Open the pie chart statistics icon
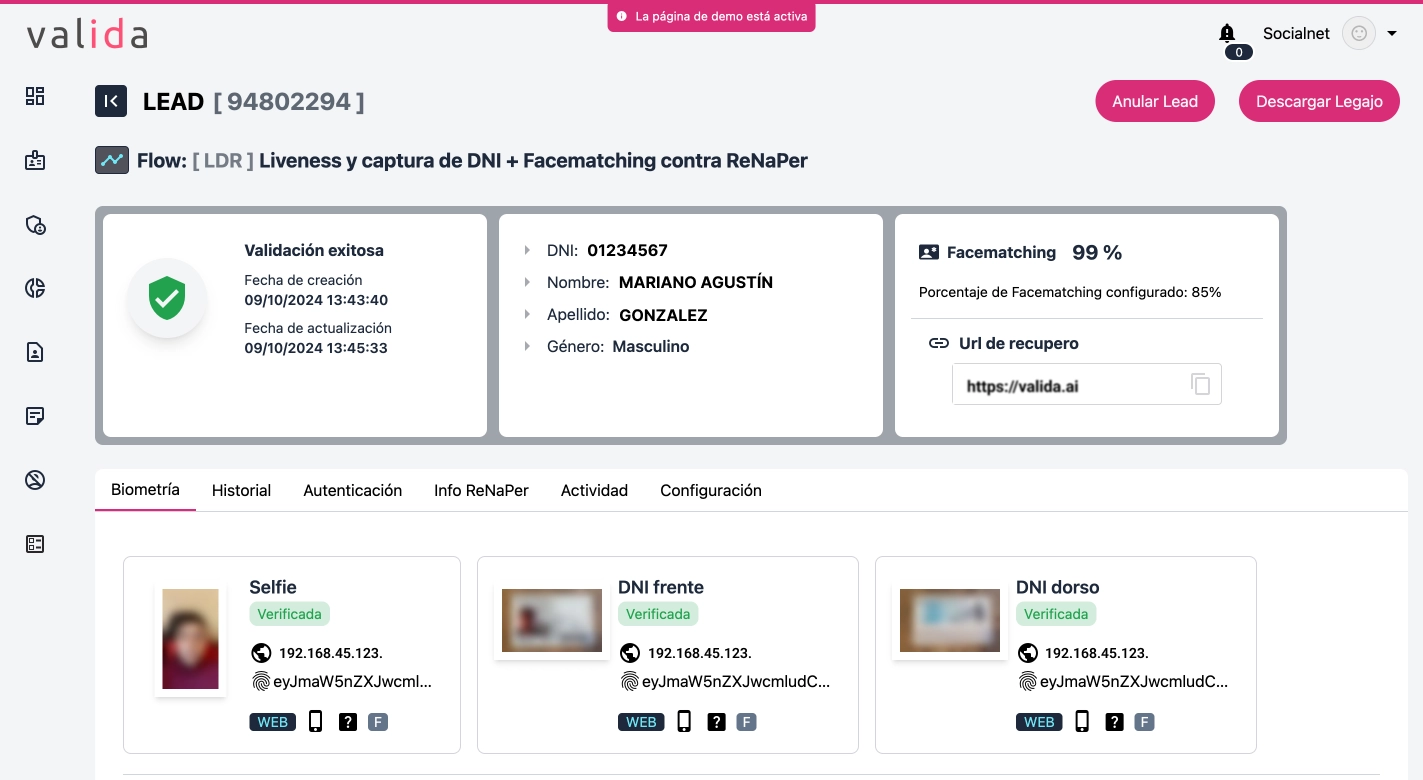Screen dimensions: 1423x780 35,288
